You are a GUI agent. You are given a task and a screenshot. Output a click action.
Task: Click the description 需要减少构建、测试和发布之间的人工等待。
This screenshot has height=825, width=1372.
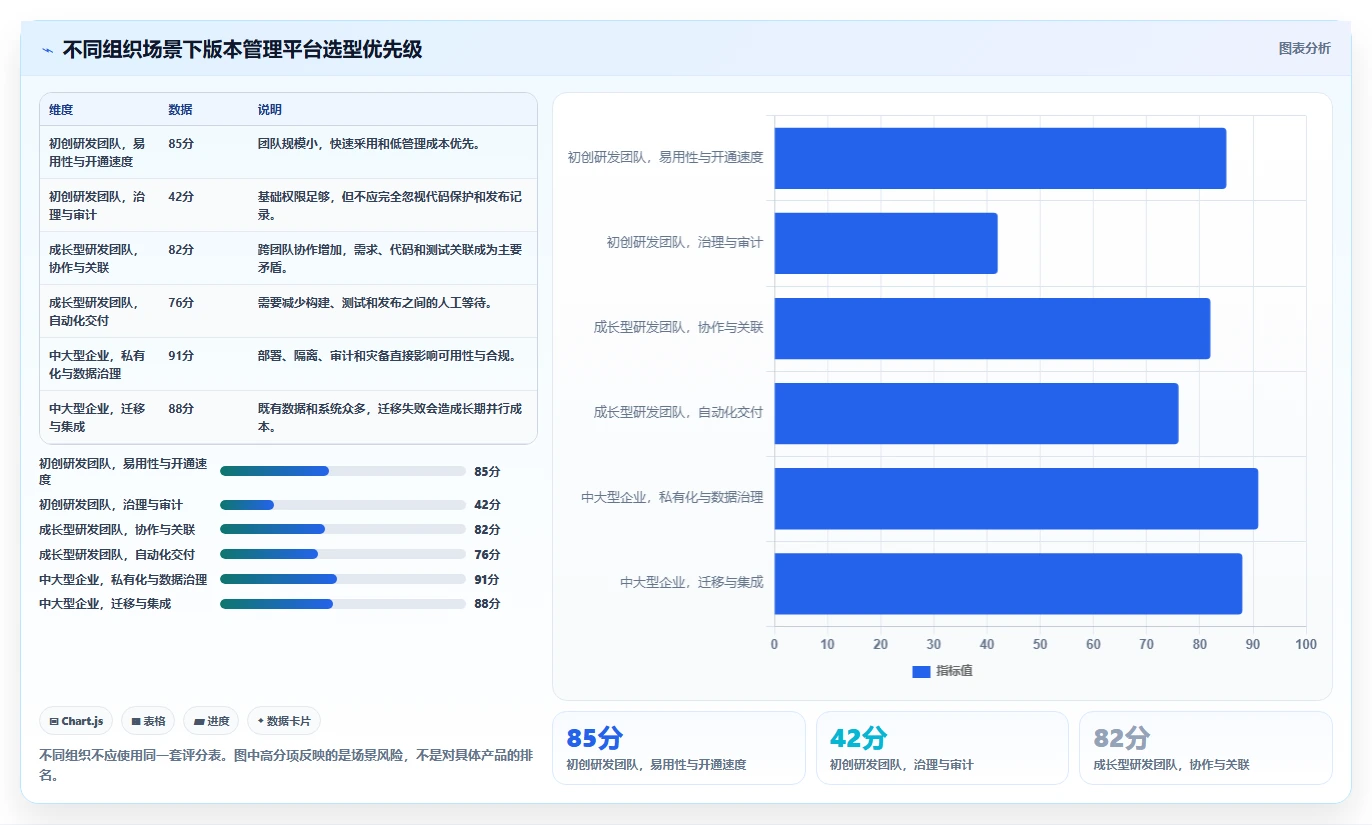click(375, 303)
